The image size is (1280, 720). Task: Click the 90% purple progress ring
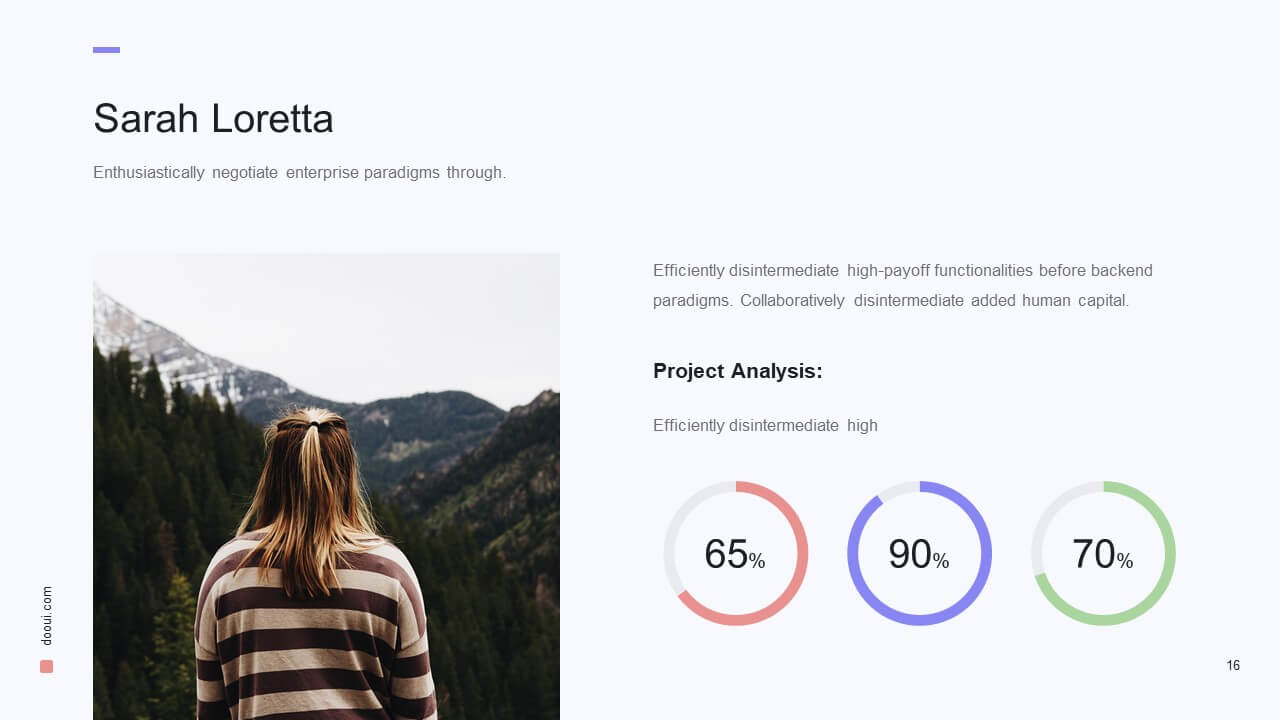click(920, 553)
